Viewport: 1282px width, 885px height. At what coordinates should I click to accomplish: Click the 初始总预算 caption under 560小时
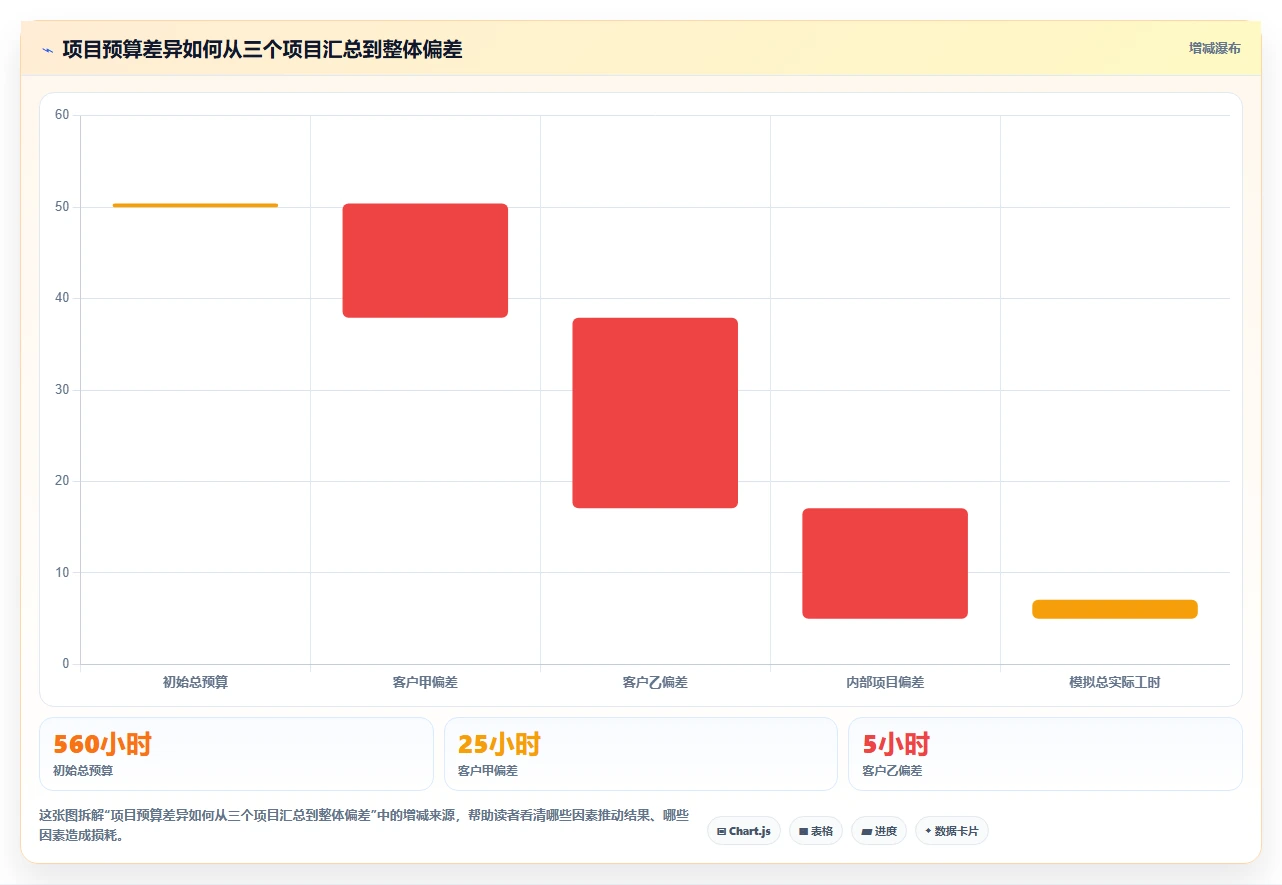(x=83, y=771)
